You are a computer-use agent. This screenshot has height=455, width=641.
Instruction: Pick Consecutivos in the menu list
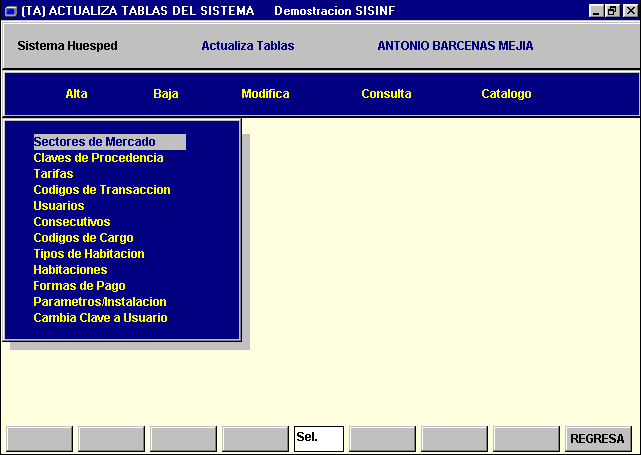(71, 222)
